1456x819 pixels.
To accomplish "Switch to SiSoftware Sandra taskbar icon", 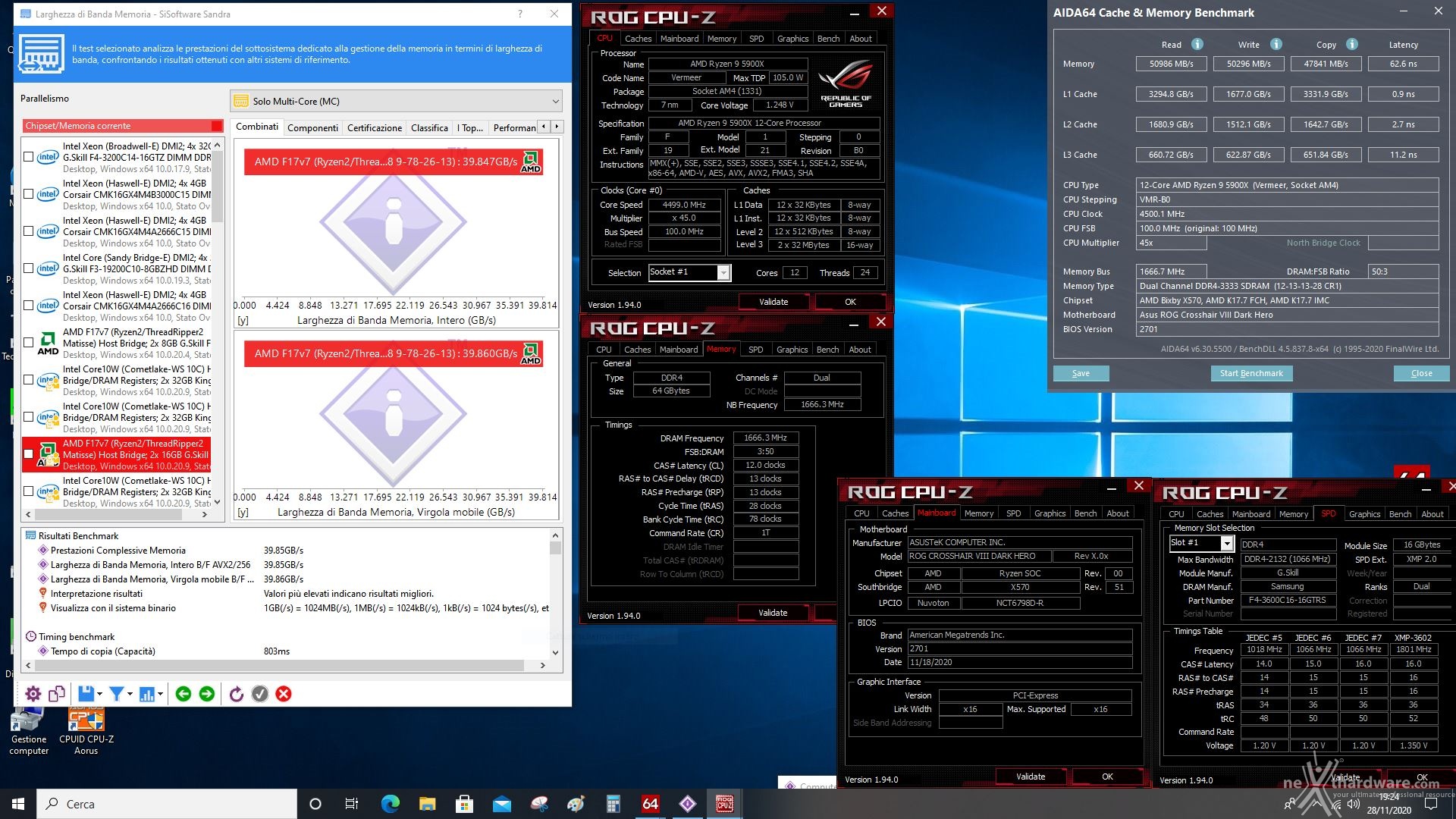I will coord(688,804).
